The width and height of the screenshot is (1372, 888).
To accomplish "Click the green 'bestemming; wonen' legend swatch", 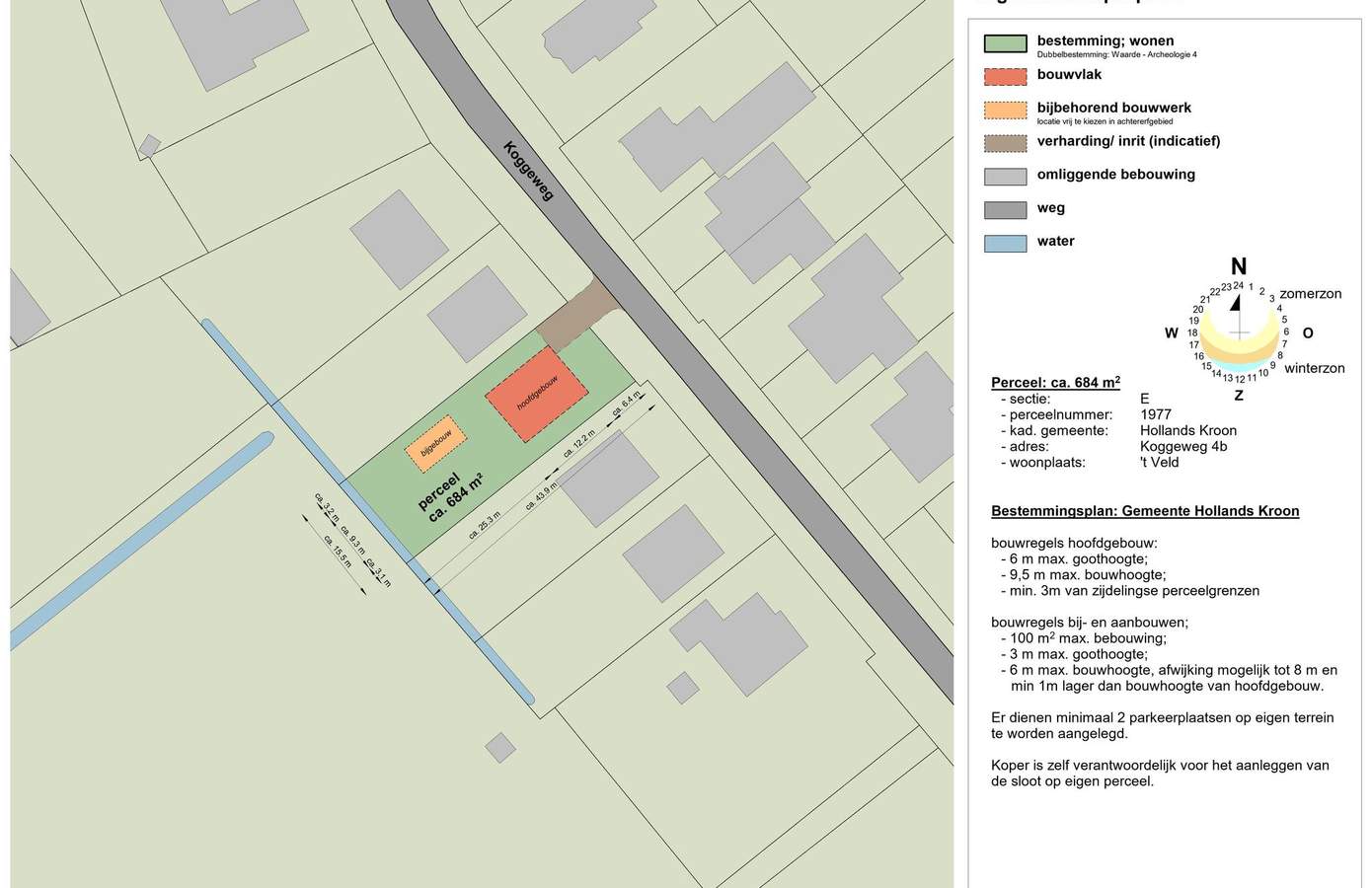I will 1005,43.
